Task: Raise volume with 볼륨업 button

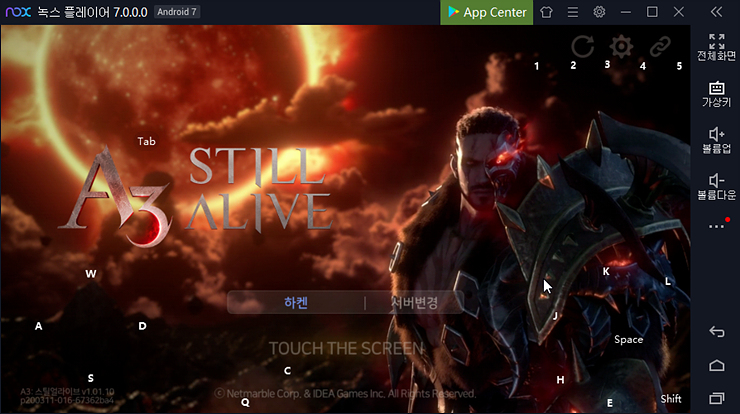Action: pos(716,141)
